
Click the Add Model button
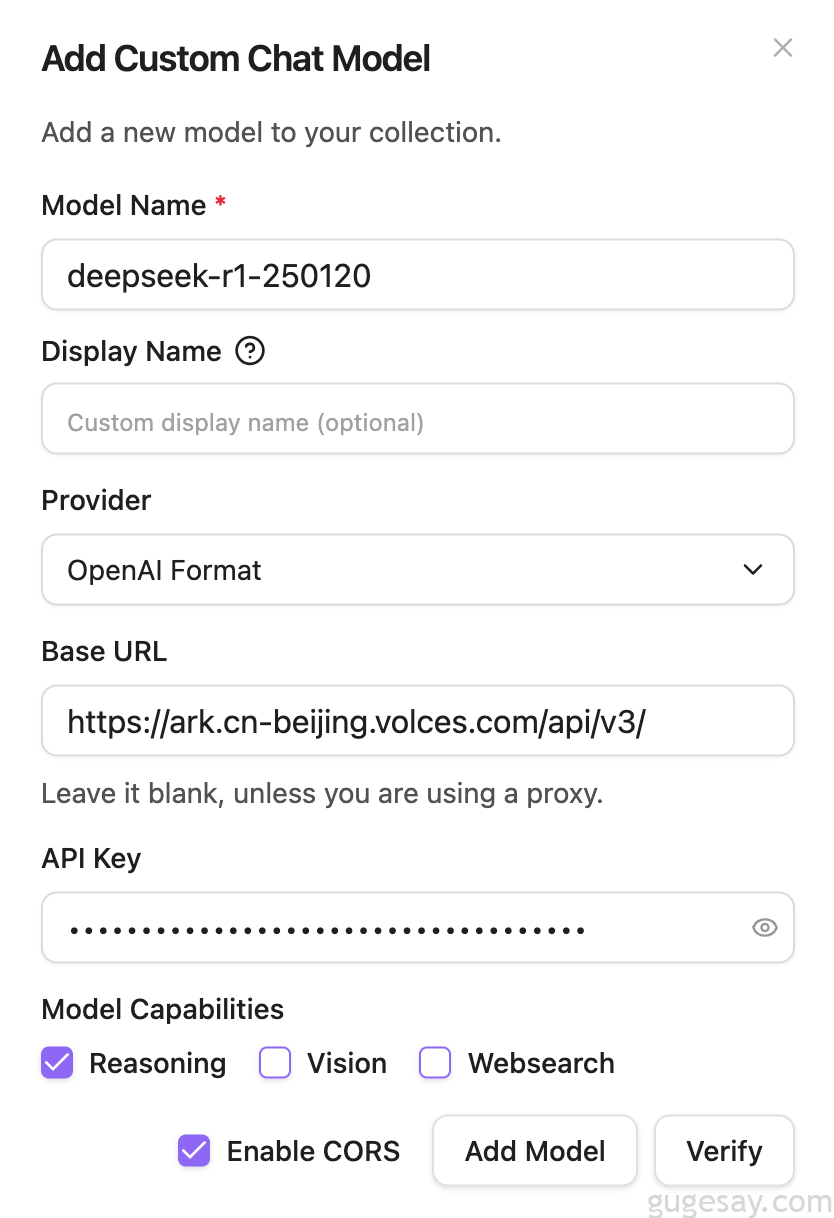pyautogui.click(x=535, y=1151)
